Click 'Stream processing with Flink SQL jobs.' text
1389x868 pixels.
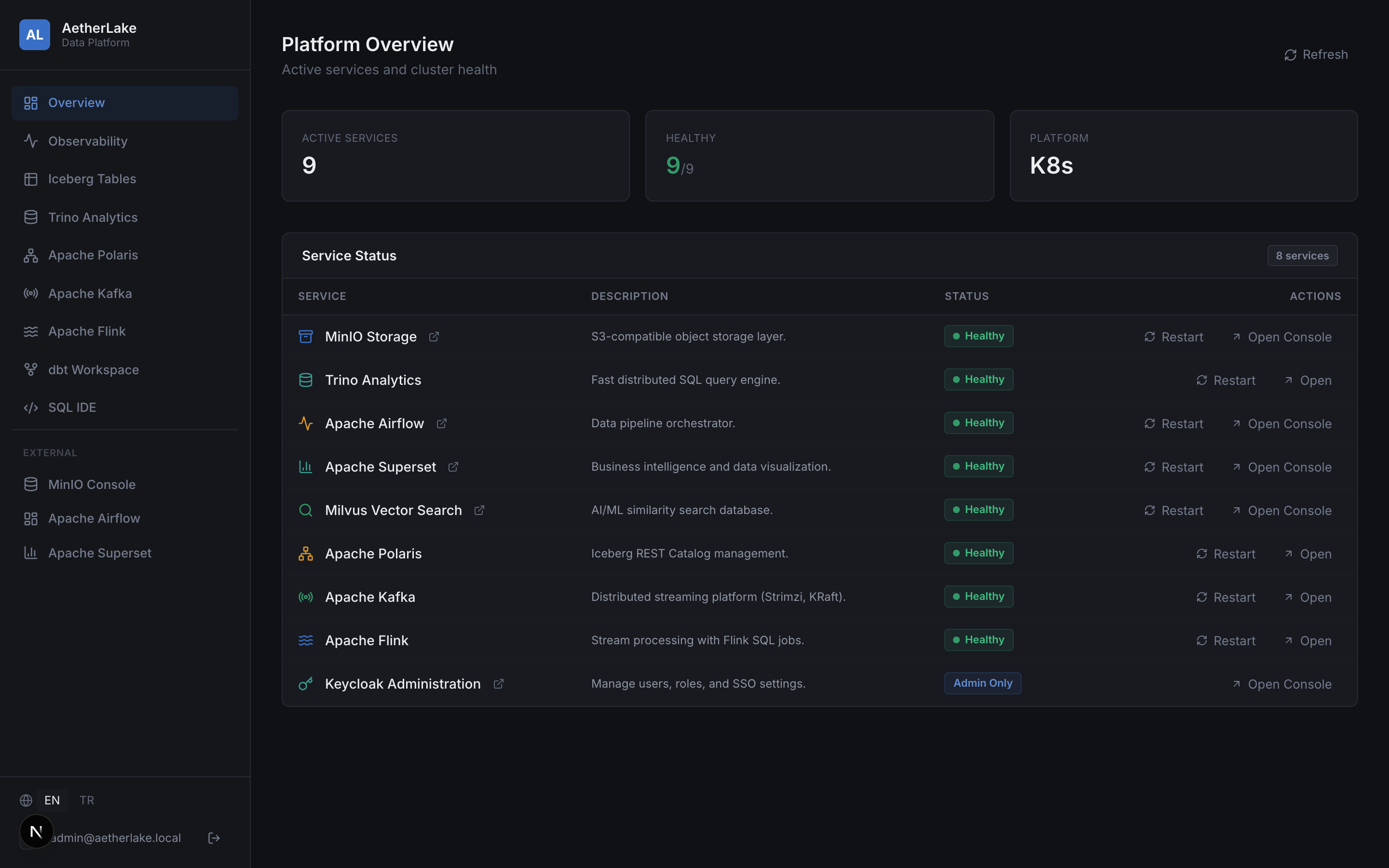click(x=697, y=640)
